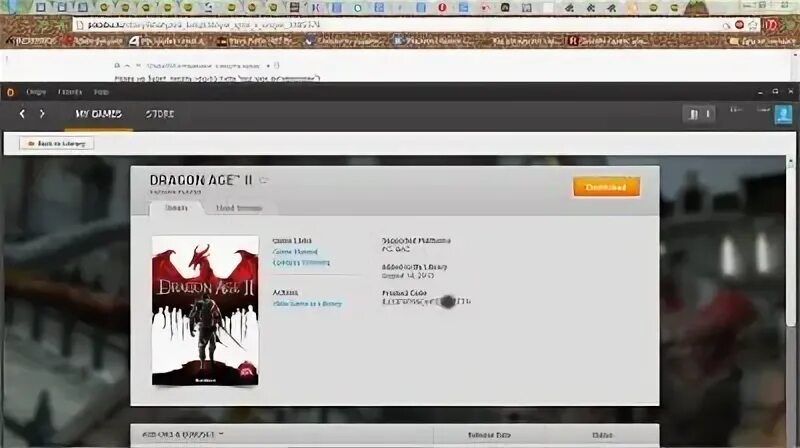Open the Game Manual link
The height and width of the screenshot is (448, 800).
[295, 252]
